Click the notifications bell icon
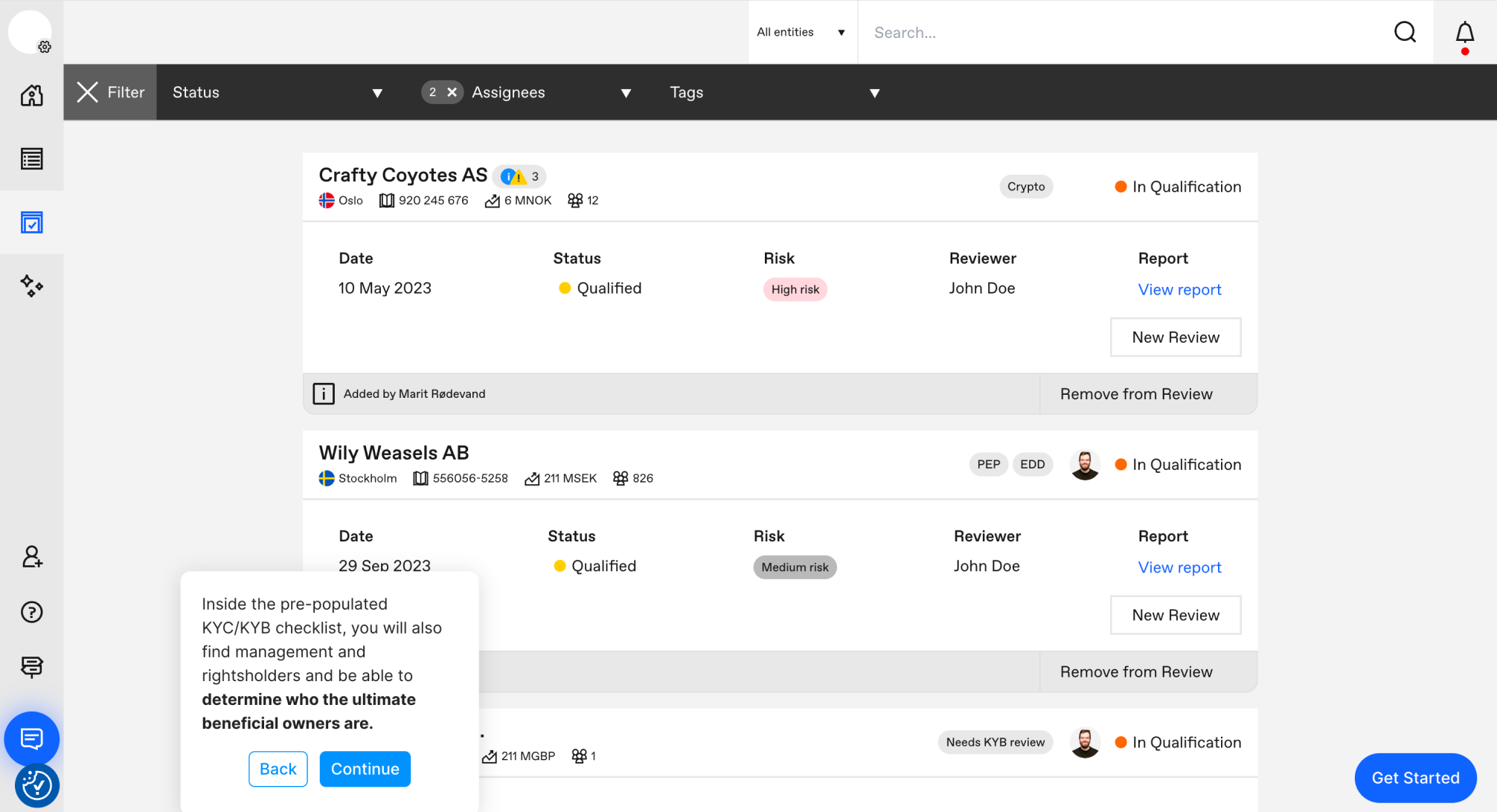 pyautogui.click(x=1464, y=33)
